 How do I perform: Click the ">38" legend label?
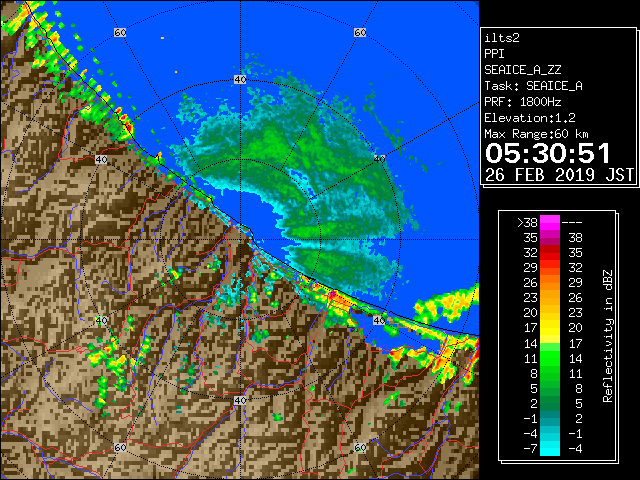pyautogui.click(x=527, y=223)
